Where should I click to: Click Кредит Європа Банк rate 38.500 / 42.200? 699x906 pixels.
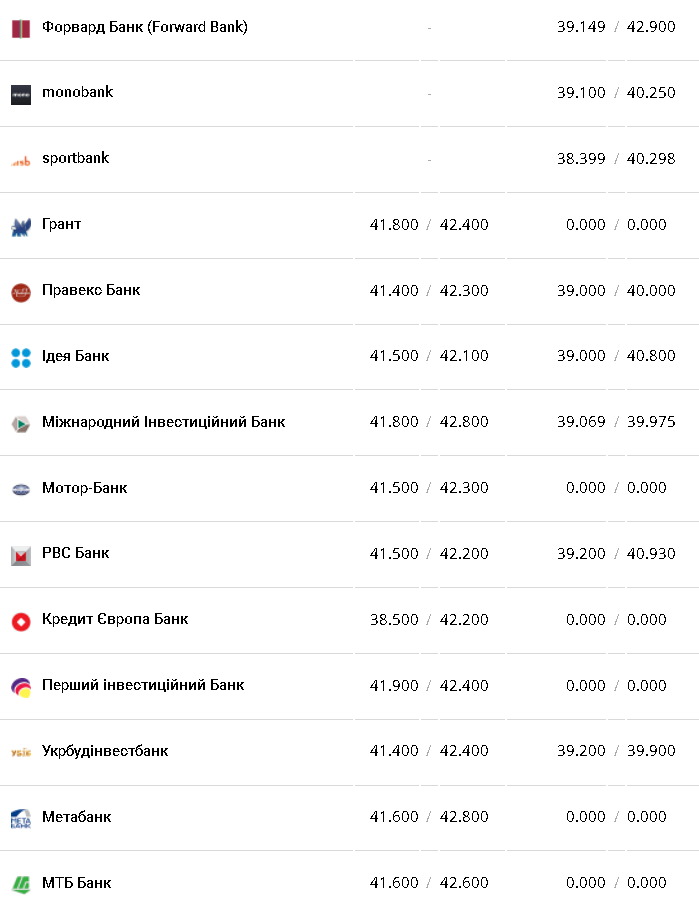coord(429,619)
